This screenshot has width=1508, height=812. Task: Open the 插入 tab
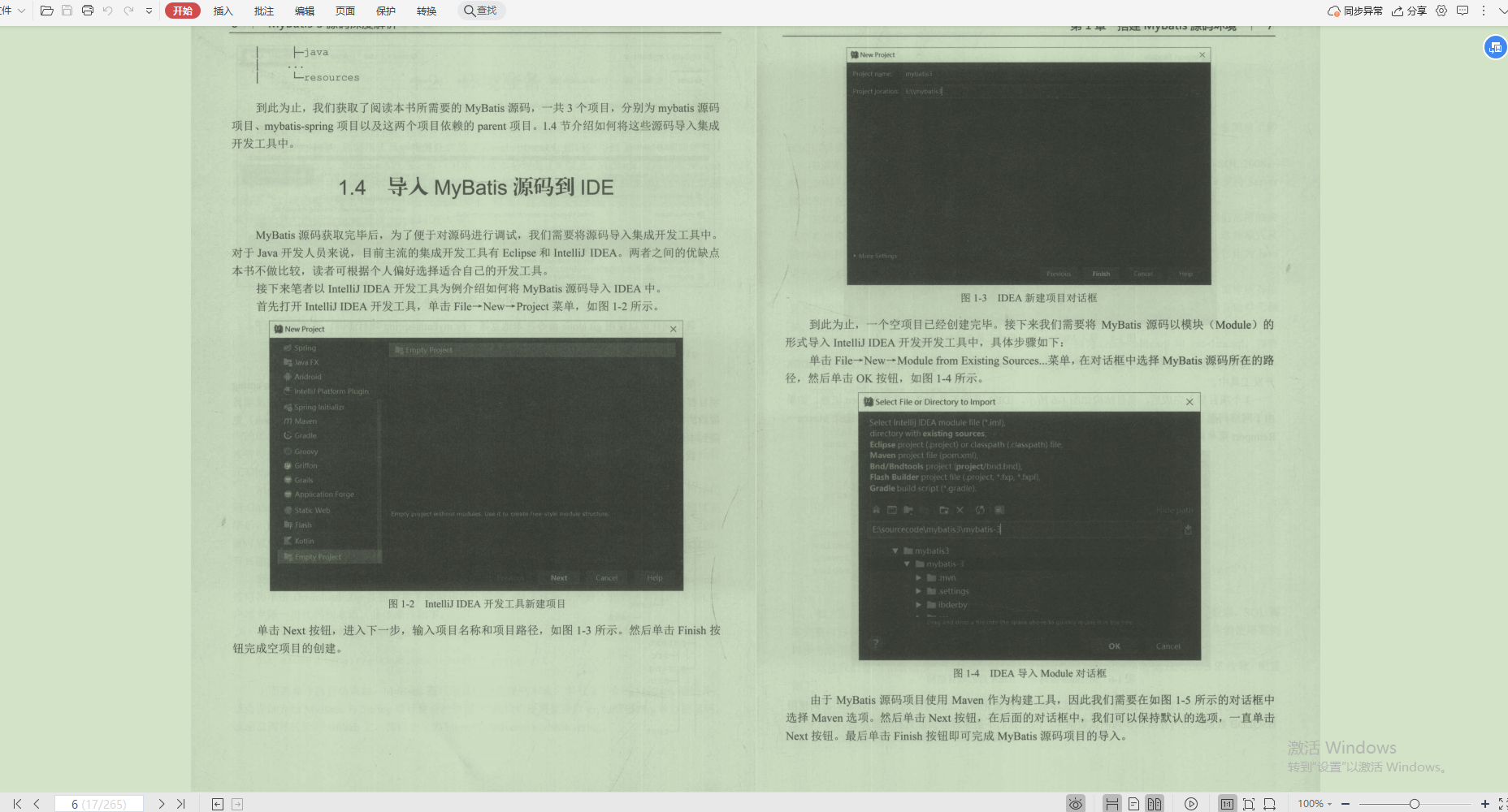pyautogui.click(x=223, y=11)
